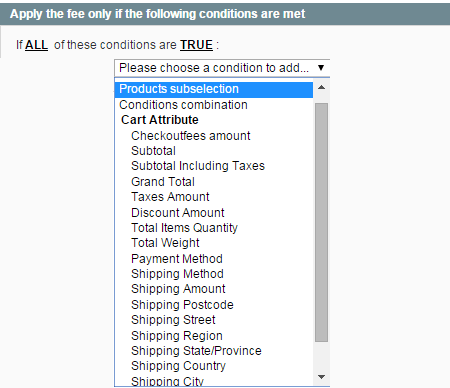This screenshot has height=388, width=450.
Task: Open the condition chooser dropdown arrow
Action: click(321, 68)
